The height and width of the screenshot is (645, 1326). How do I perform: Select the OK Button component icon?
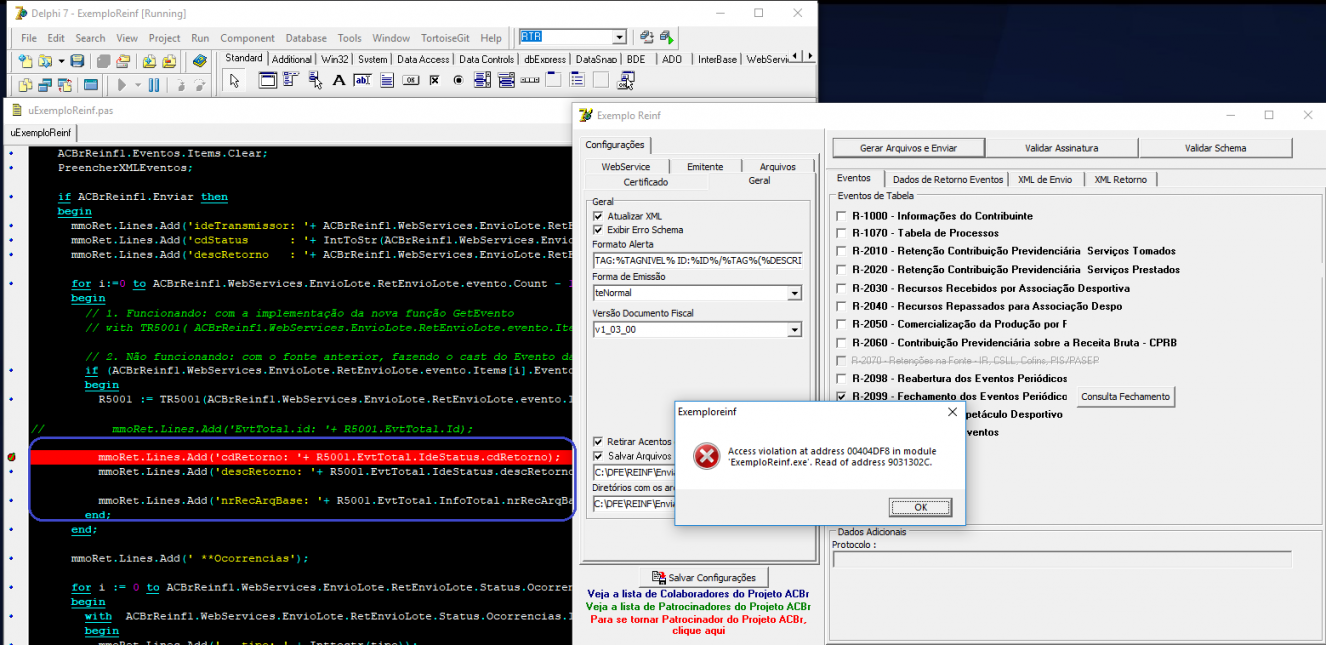(411, 81)
